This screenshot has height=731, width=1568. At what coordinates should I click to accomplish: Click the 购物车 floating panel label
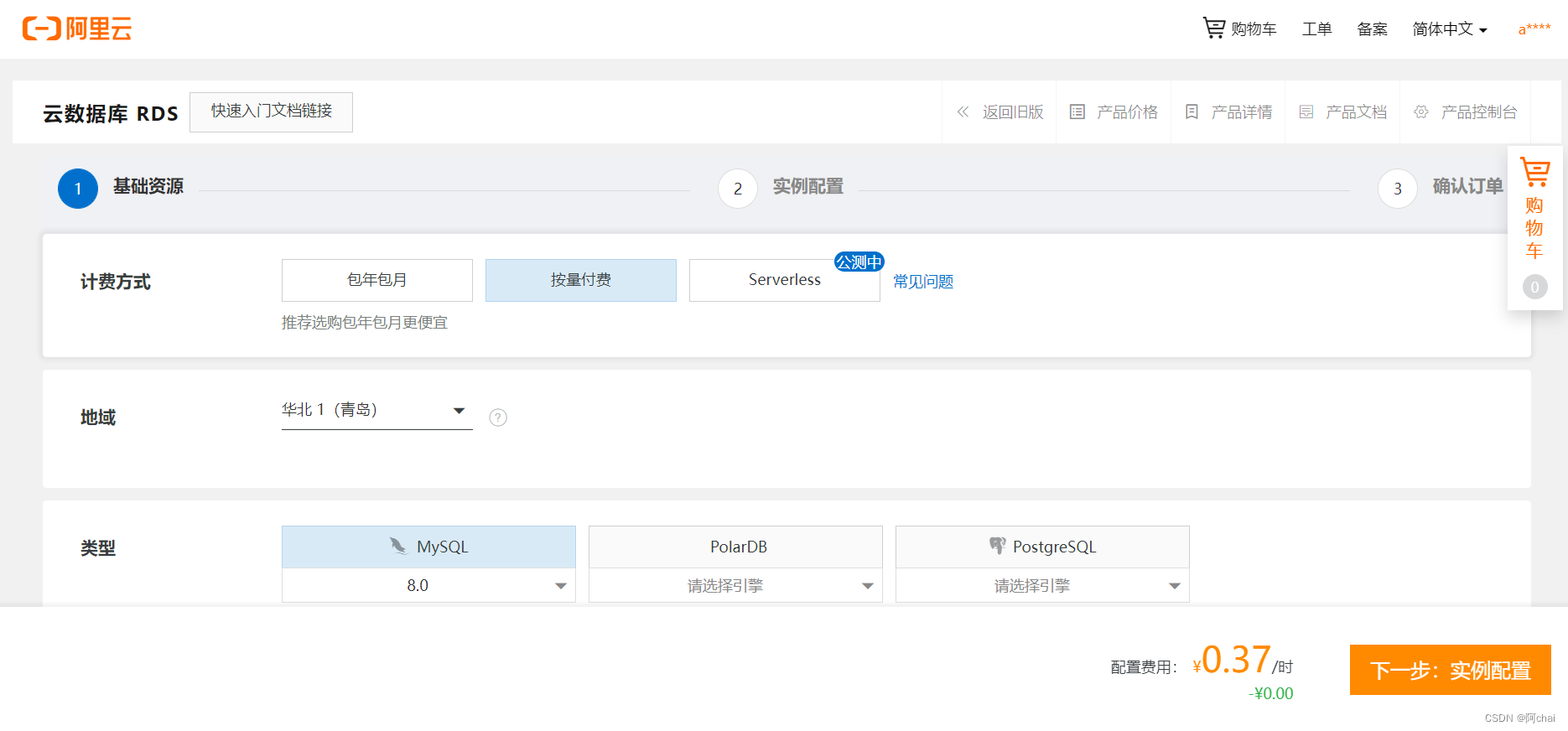1534,228
